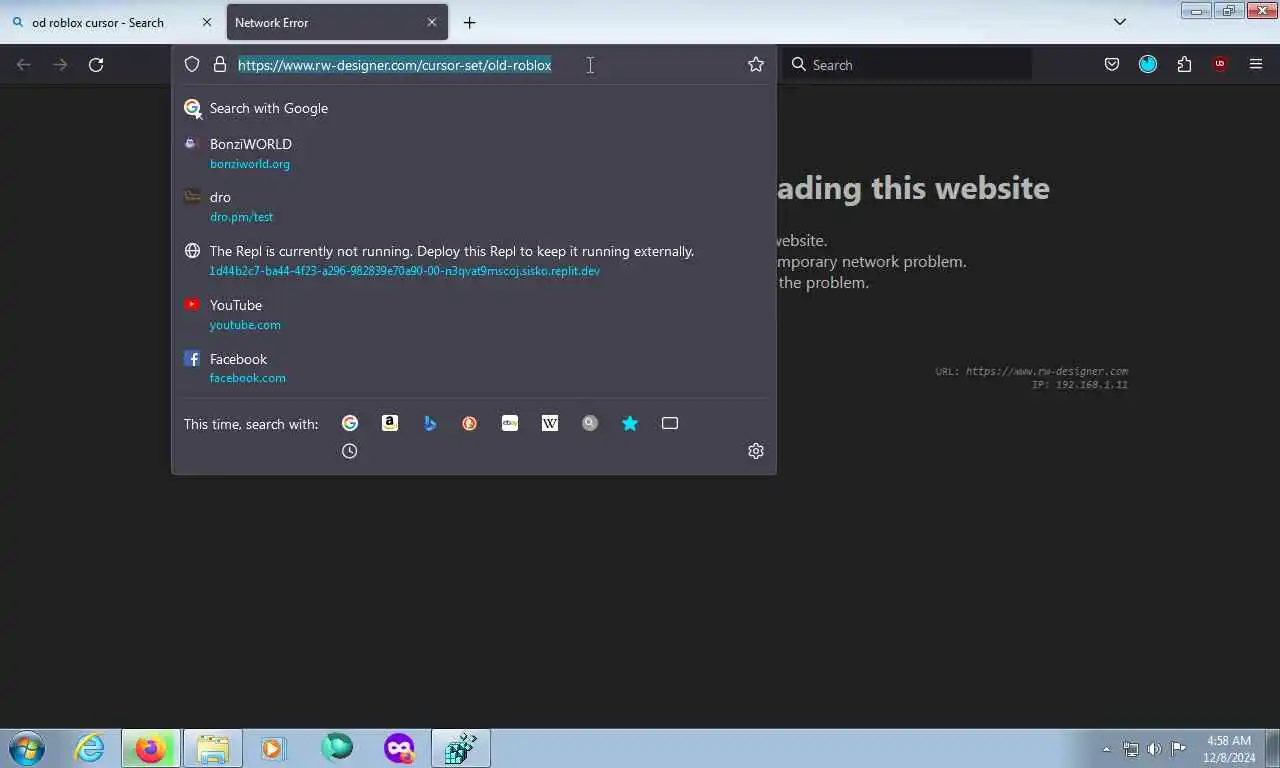
Task: Open Windows Explorer from taskbar
Action: pos(213,748)
